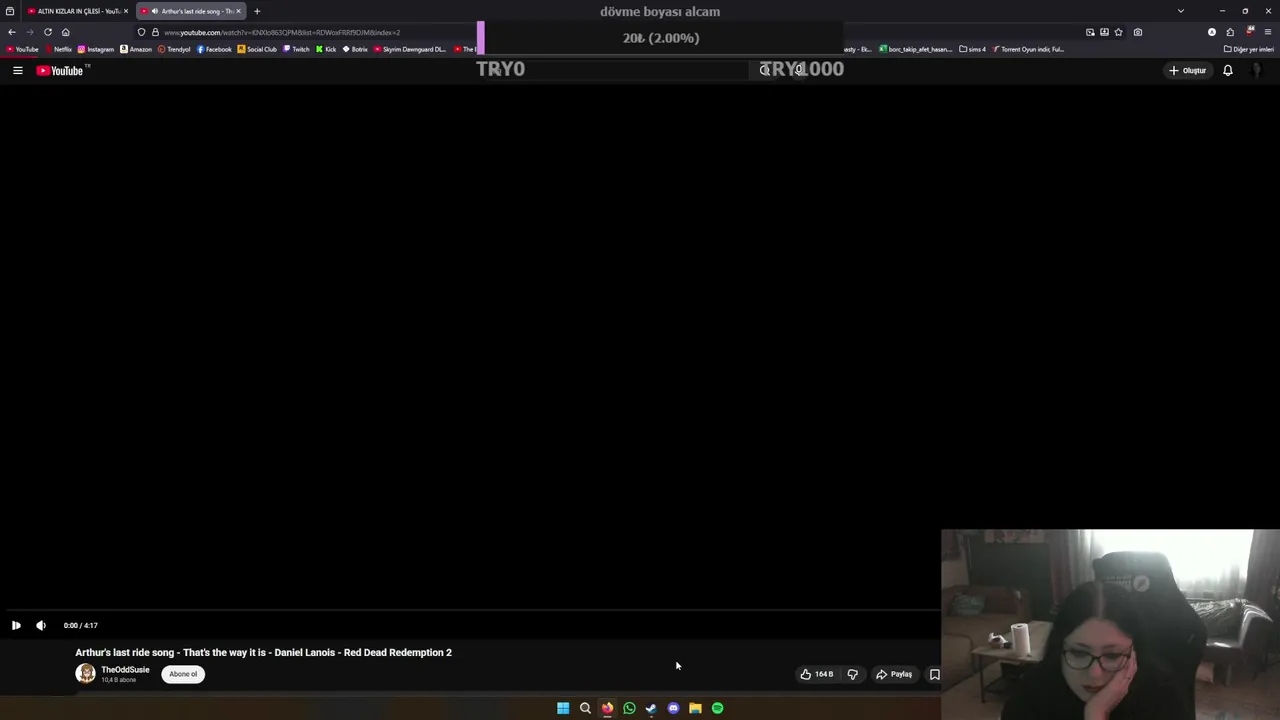Open TheOddSusie channel avatar
Screen dimensions: 1280x720
86,674
